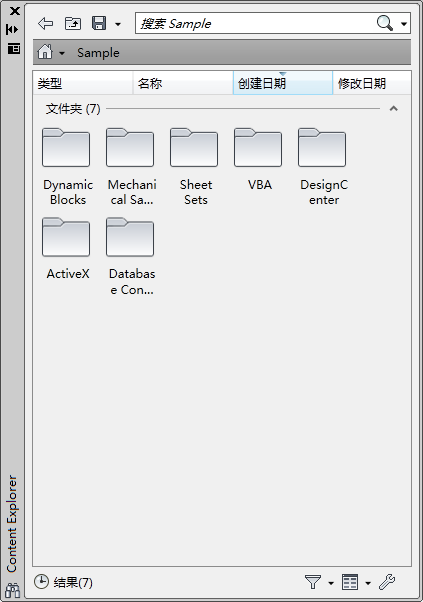Select the ActiveX folder
Viewport: 423px width, 602px height.
pyautogui.click(x=68, y=249)
